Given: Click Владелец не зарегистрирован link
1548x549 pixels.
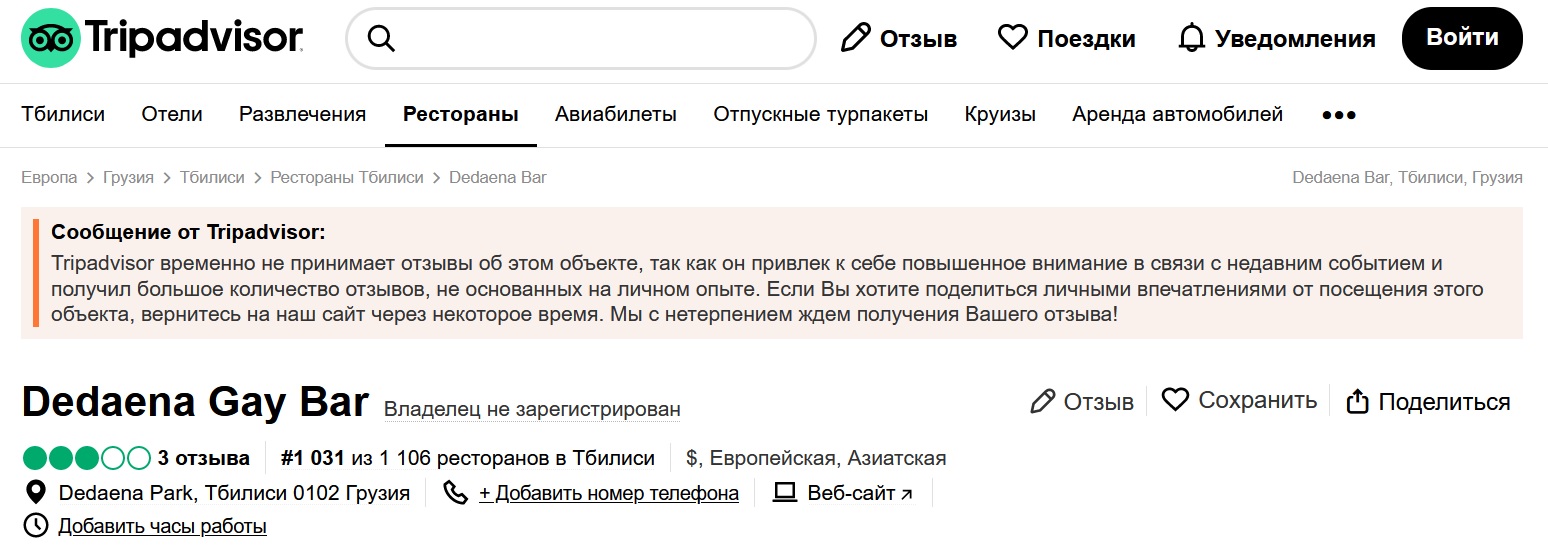Looking at the screenshot, I should point(532,409).
